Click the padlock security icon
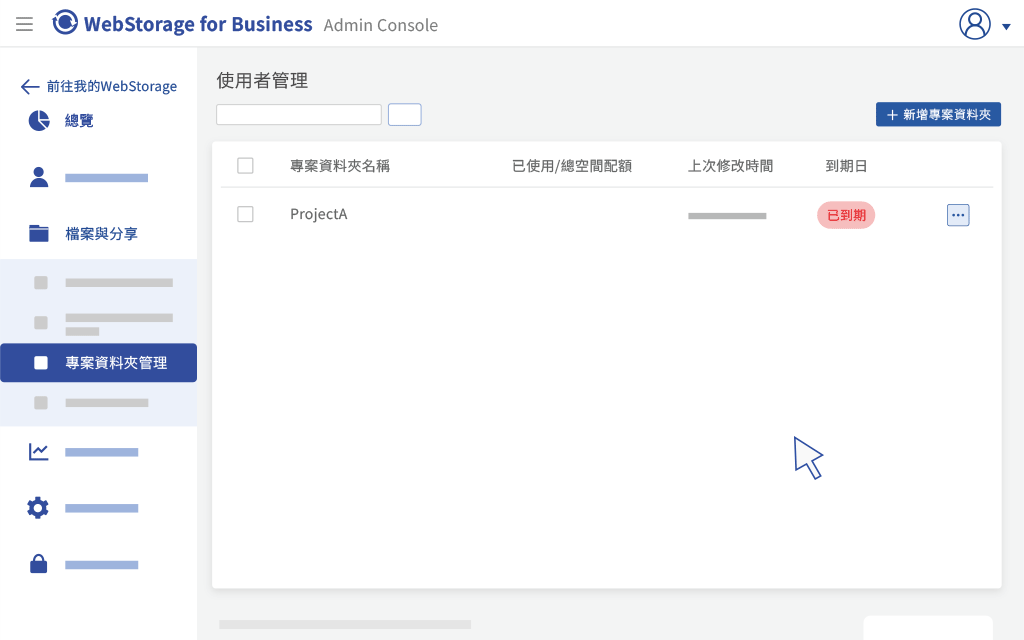Image resolution: width=1024 pixels, height=640 pixels. [39, 564]
